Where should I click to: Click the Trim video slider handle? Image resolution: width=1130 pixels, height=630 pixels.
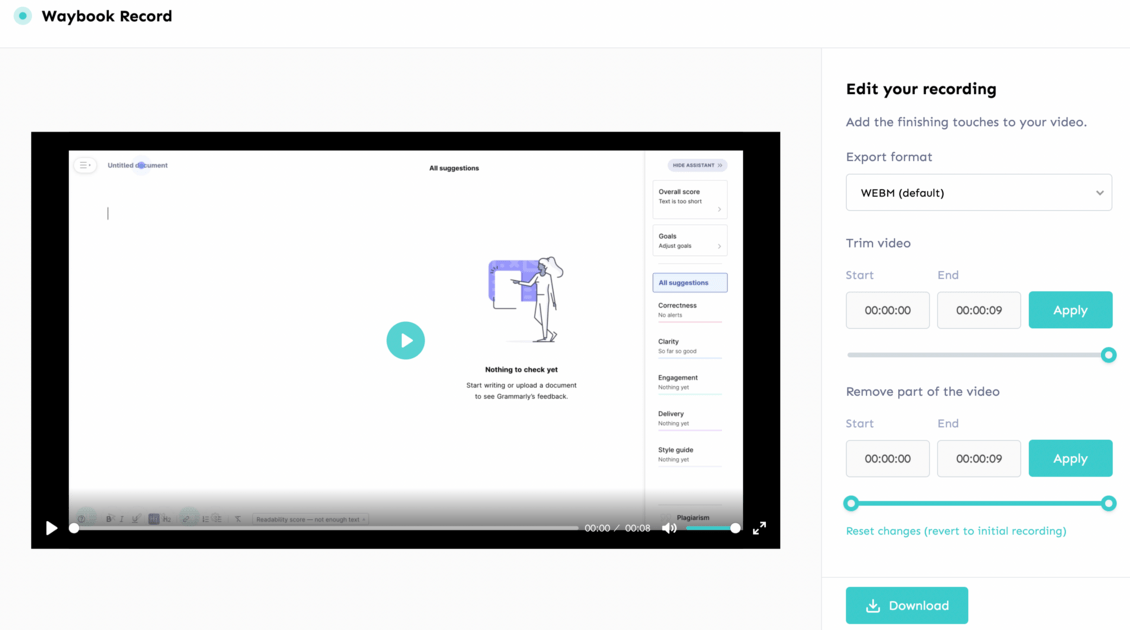(x=1108, y=354)
